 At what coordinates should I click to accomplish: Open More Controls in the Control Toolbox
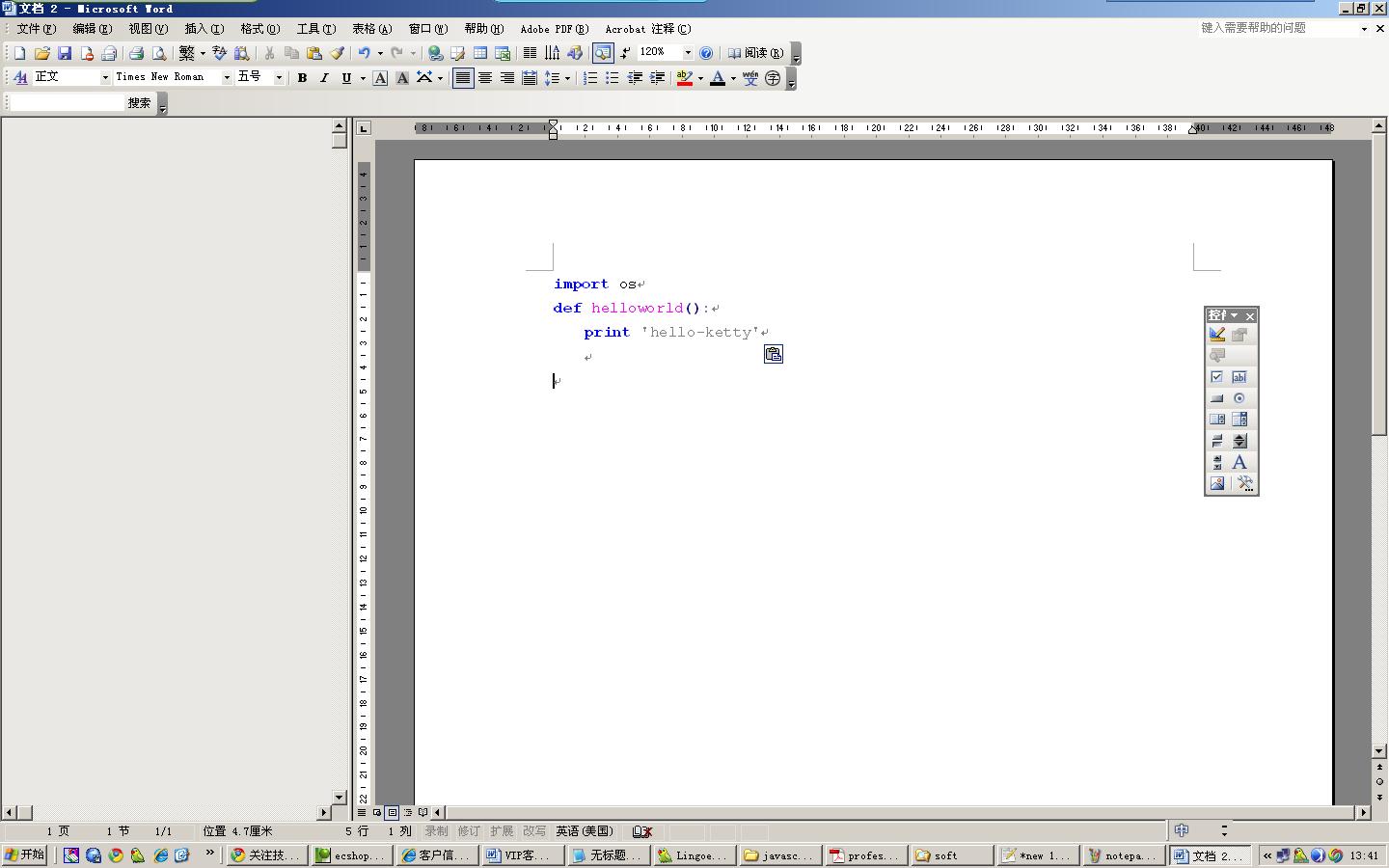pyautogui.click(x=1245, y=483)
